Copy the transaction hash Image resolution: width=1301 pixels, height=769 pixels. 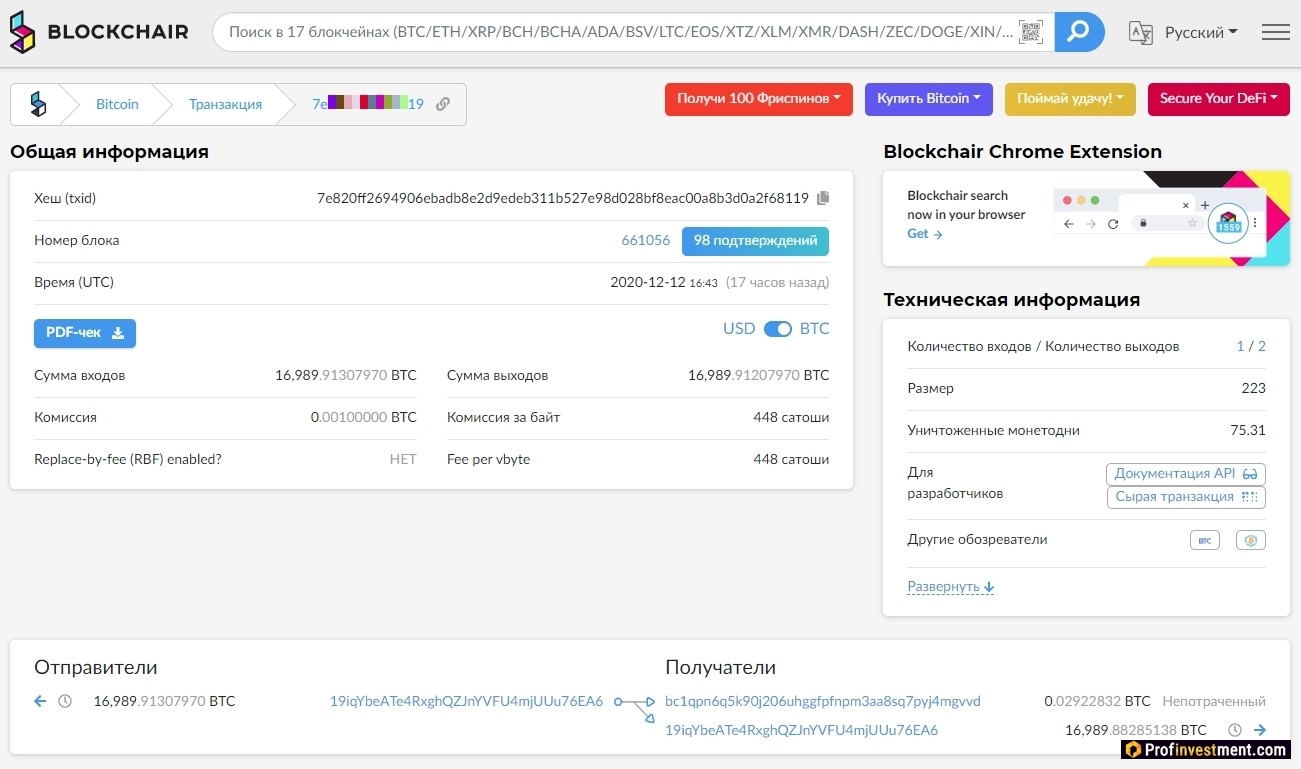point(823,198)
